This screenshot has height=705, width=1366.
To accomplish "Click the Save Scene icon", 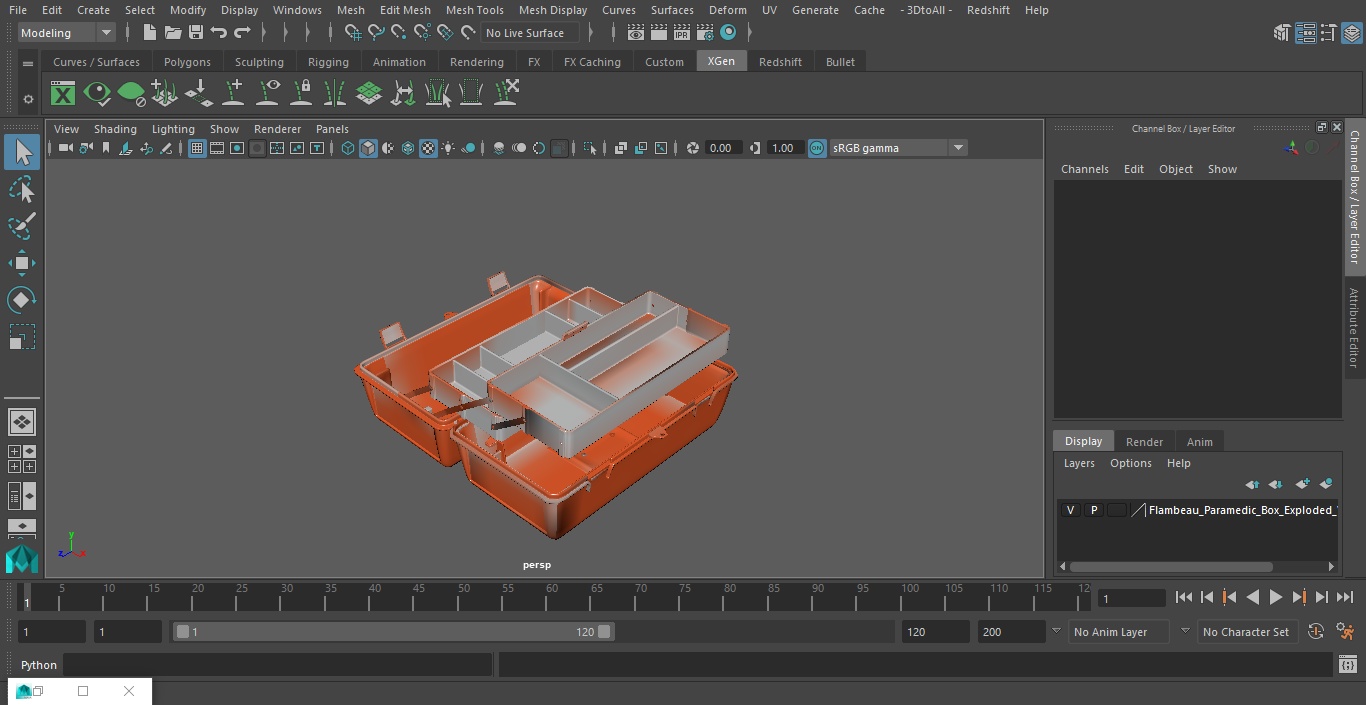I will coord(196,33).
